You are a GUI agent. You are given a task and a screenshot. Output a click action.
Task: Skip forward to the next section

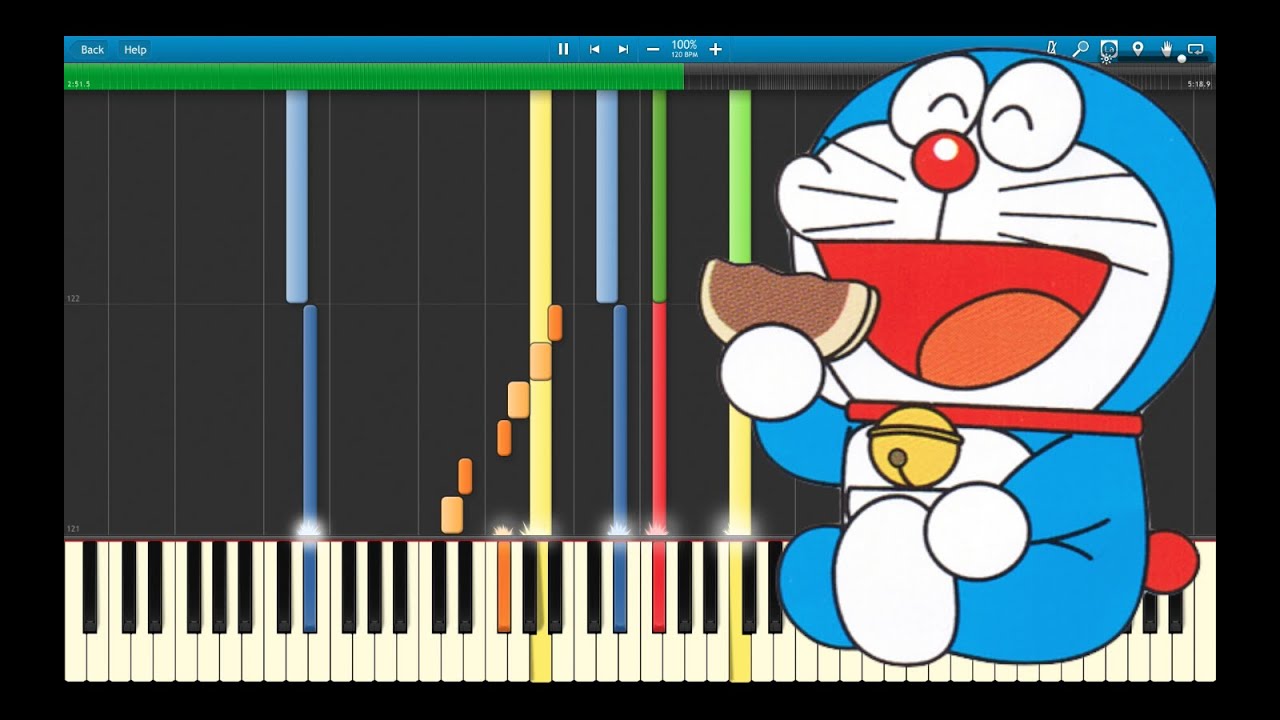[624, 49]
